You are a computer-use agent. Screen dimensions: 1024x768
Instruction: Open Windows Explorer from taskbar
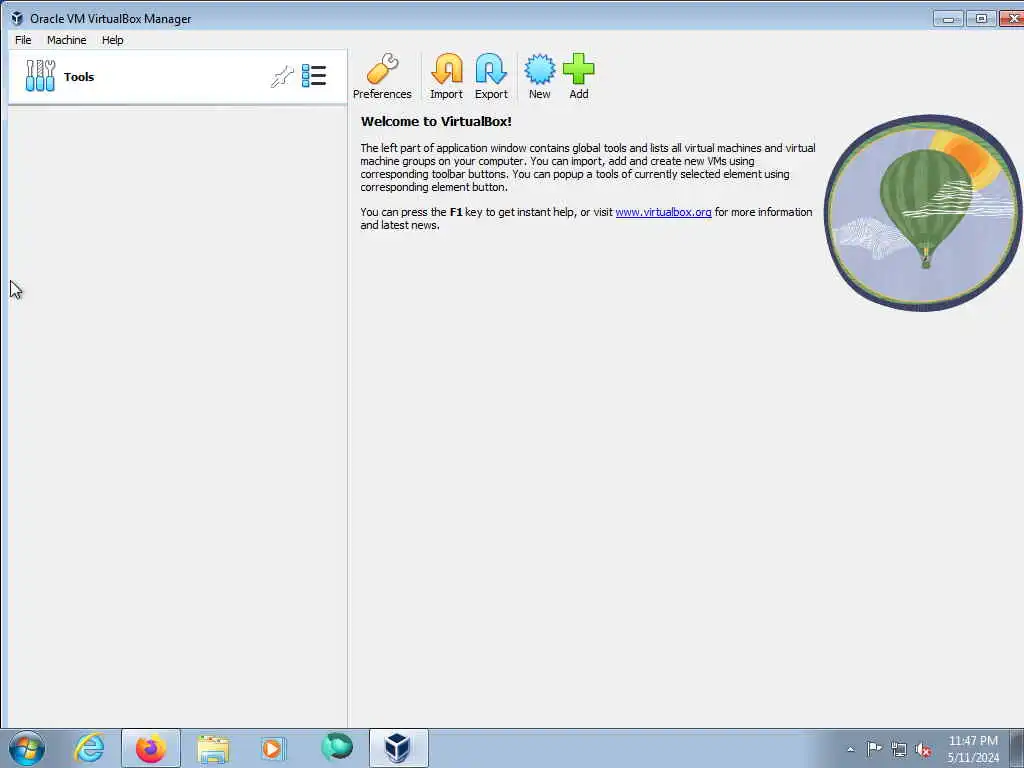pyautogui.click(x=213, y=749)
